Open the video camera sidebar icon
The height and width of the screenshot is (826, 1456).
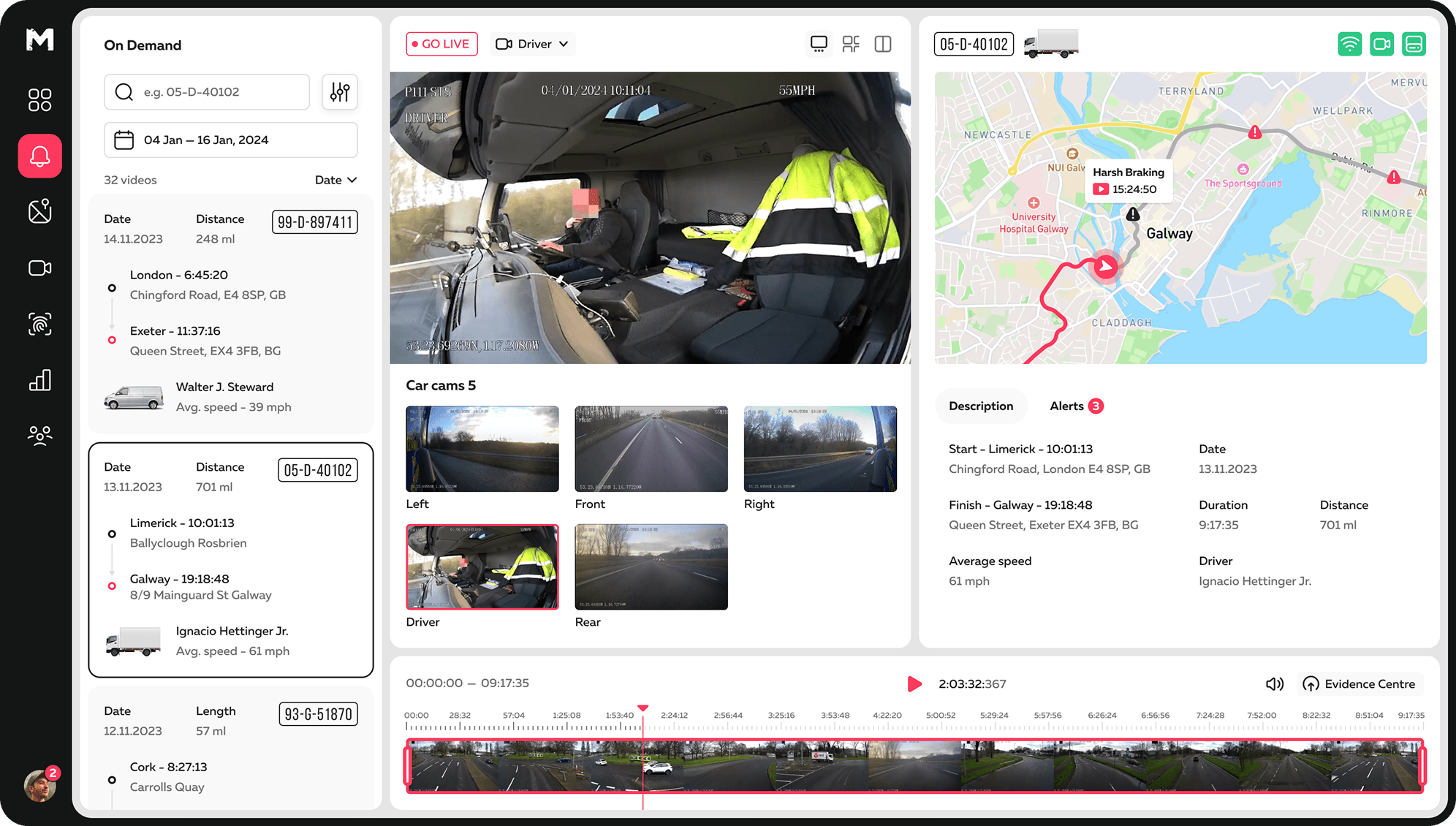coord(39,268)
